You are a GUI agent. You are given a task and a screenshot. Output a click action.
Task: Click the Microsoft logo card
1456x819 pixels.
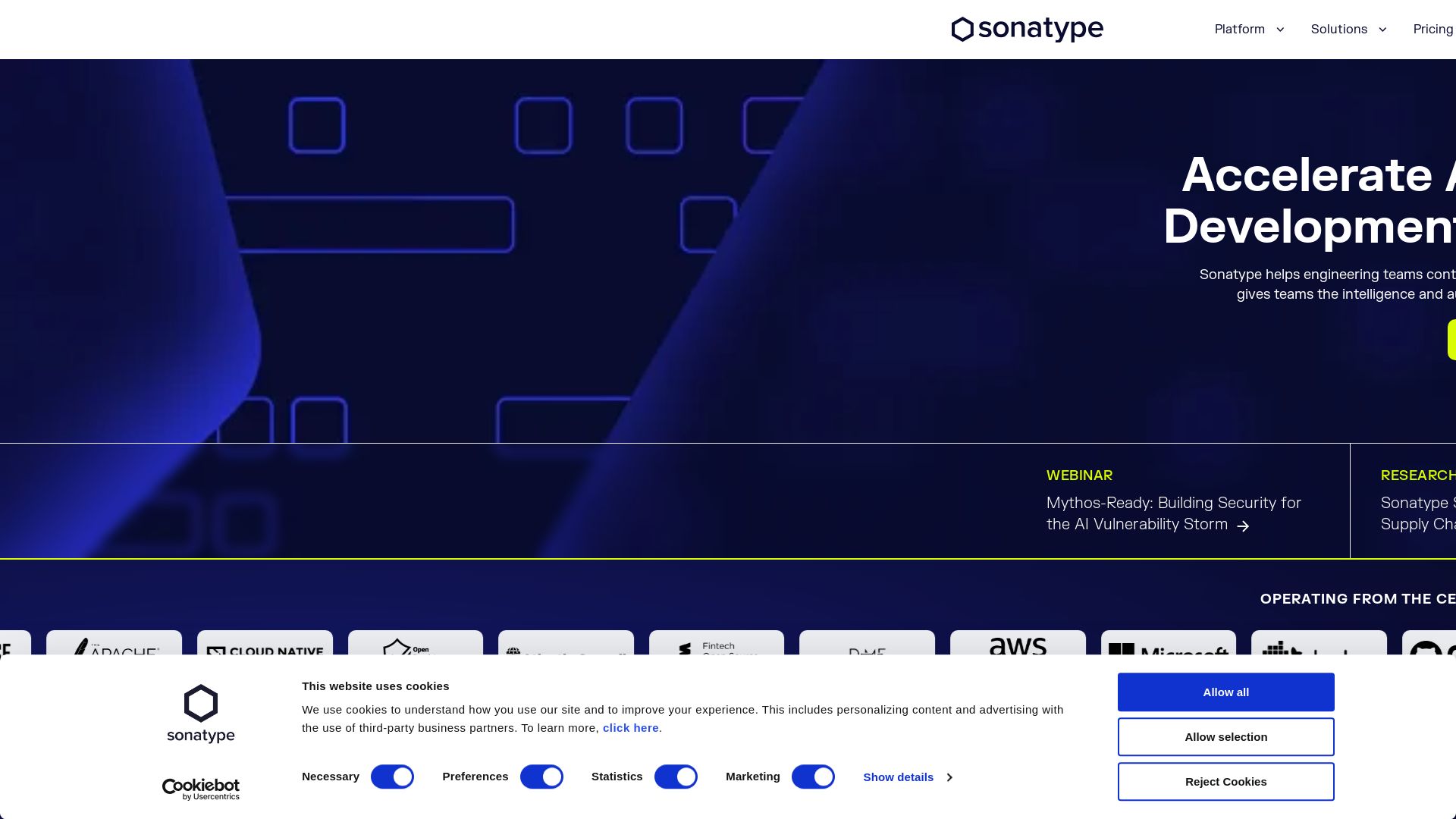(1169, 643)
